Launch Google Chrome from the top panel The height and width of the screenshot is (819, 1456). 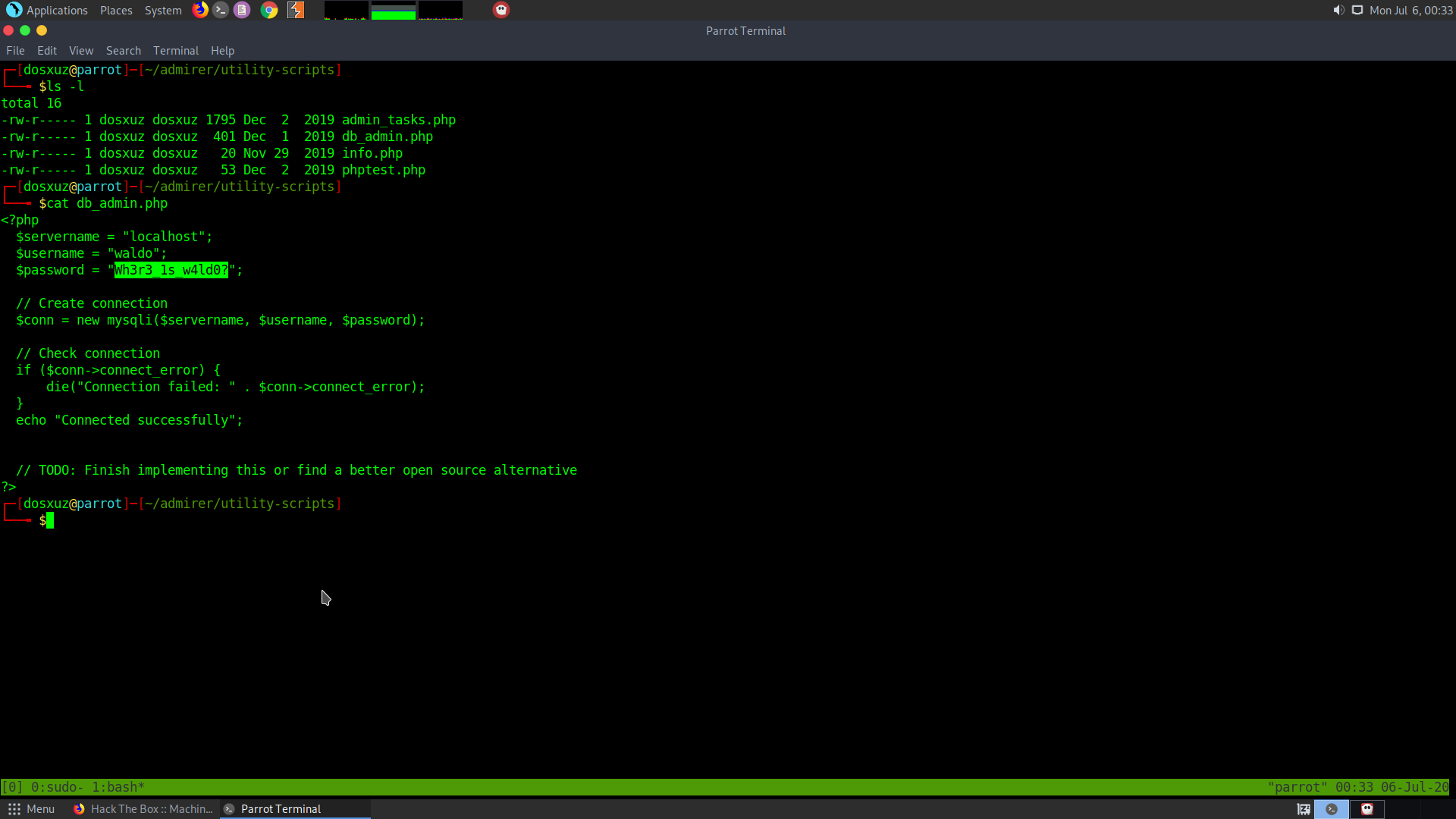click(x=269, y=10)
